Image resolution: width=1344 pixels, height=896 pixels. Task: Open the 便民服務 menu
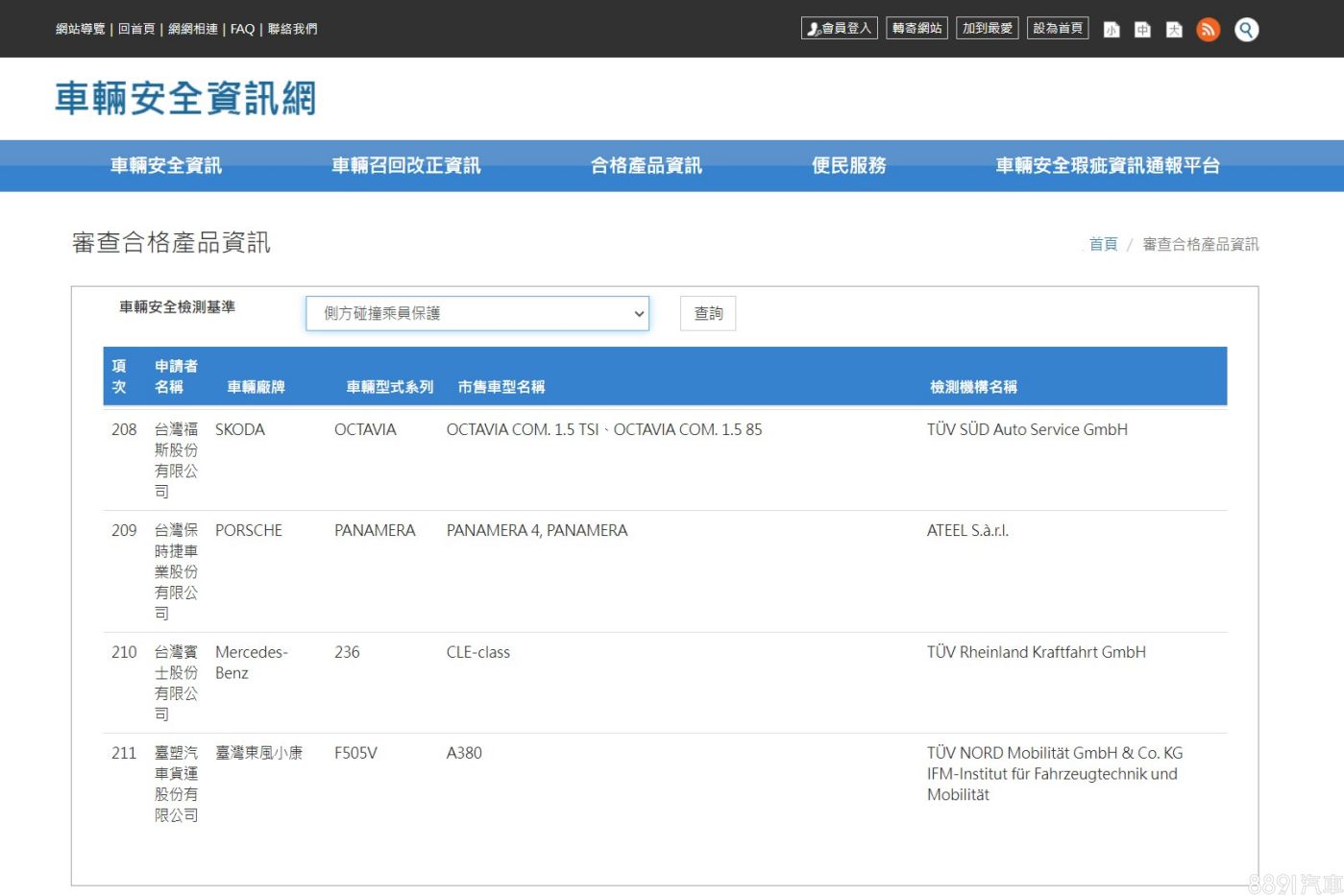click(x=848, y=166)
